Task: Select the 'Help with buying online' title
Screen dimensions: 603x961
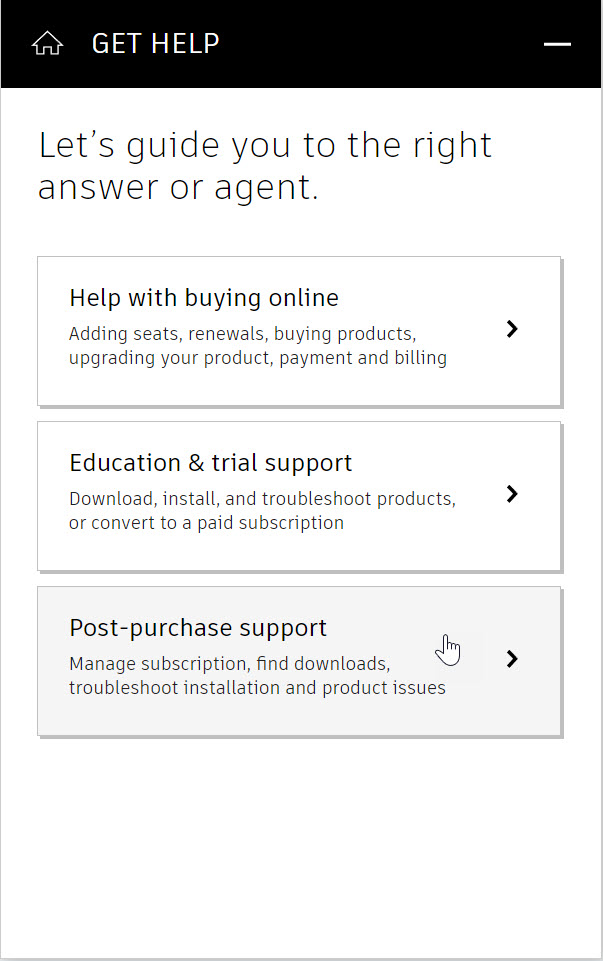Action: tap(204, 298)
